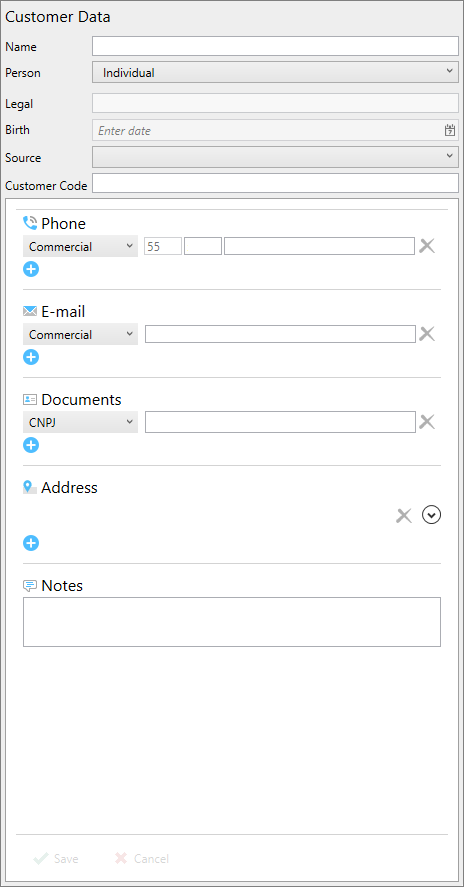Click the Save button

tap(56, 859)
